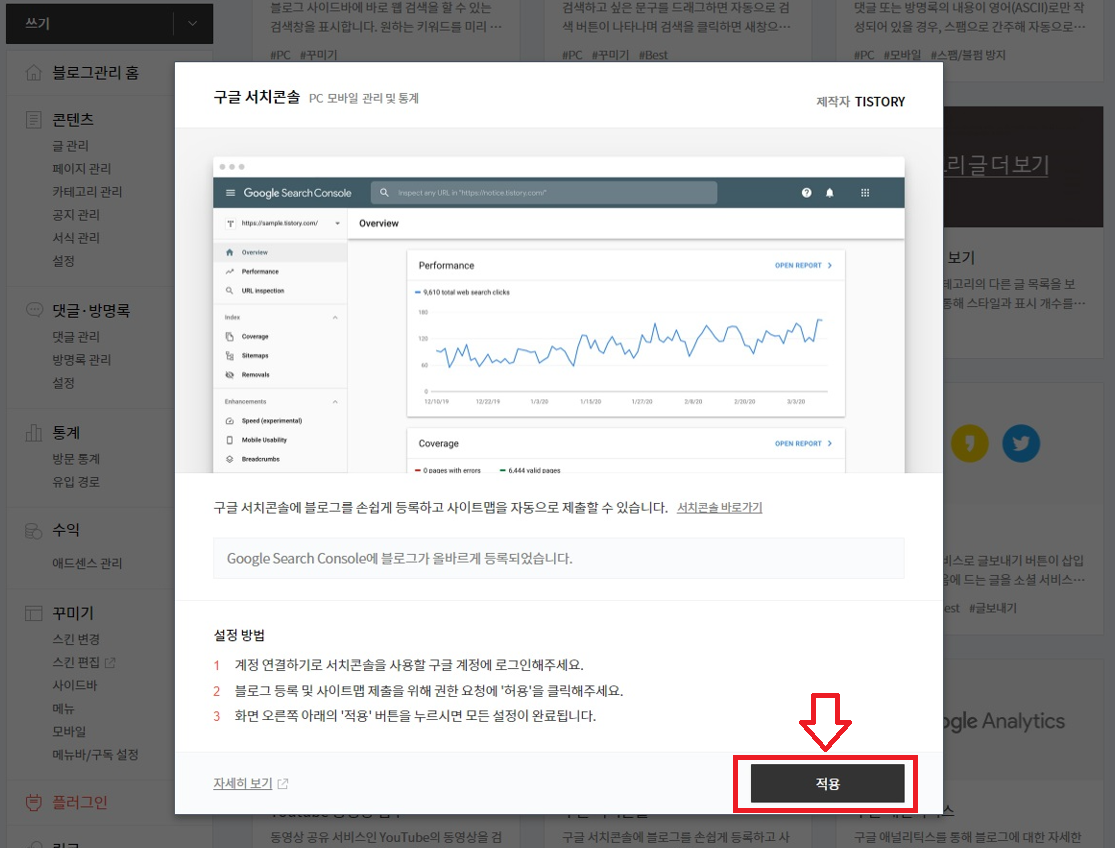Click the #Best tag in the background card
The width and height of the screenshot is (1116, 848).
tap(653, 55)
